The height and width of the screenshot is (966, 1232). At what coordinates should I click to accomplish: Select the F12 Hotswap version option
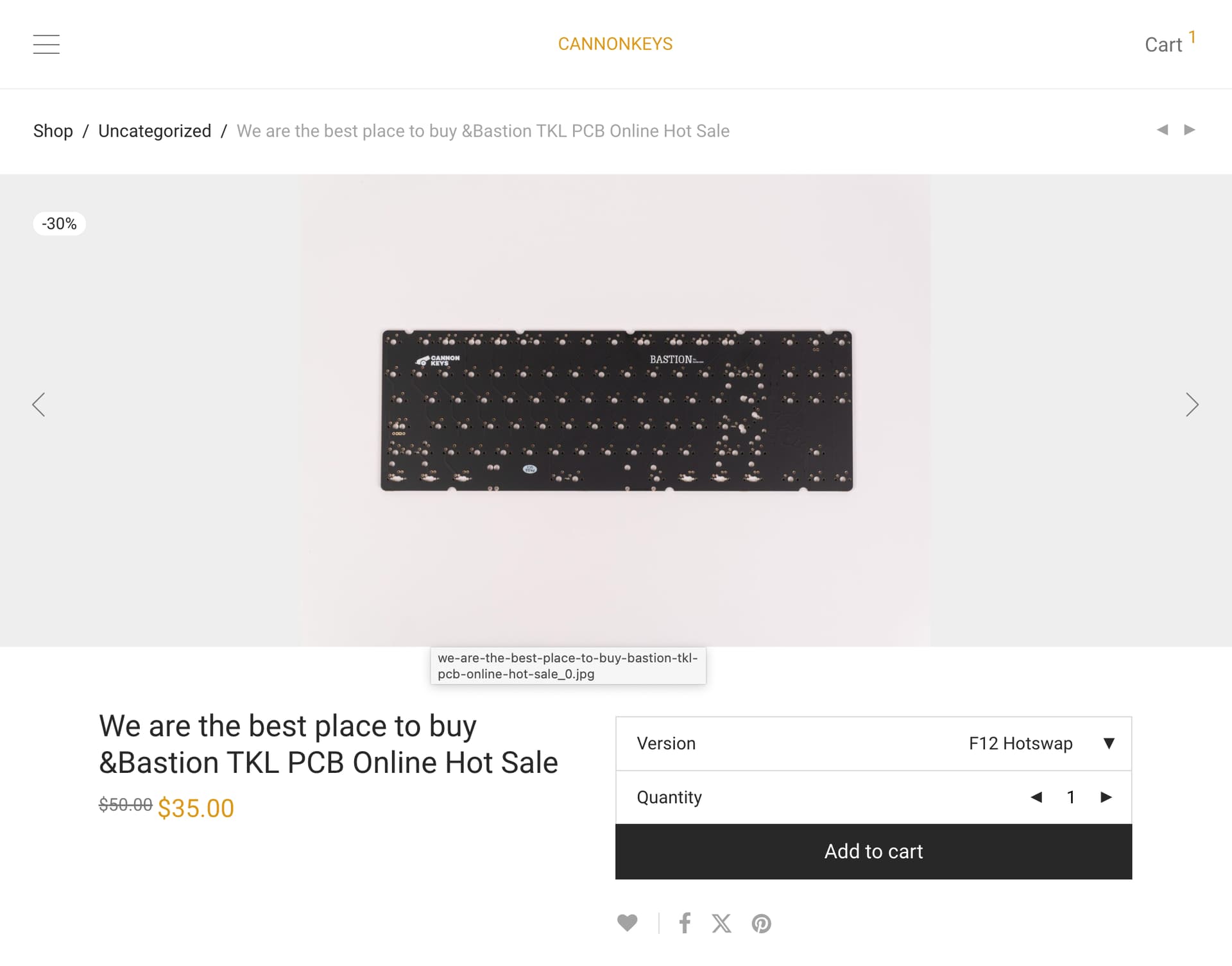tap(1020, 743)
